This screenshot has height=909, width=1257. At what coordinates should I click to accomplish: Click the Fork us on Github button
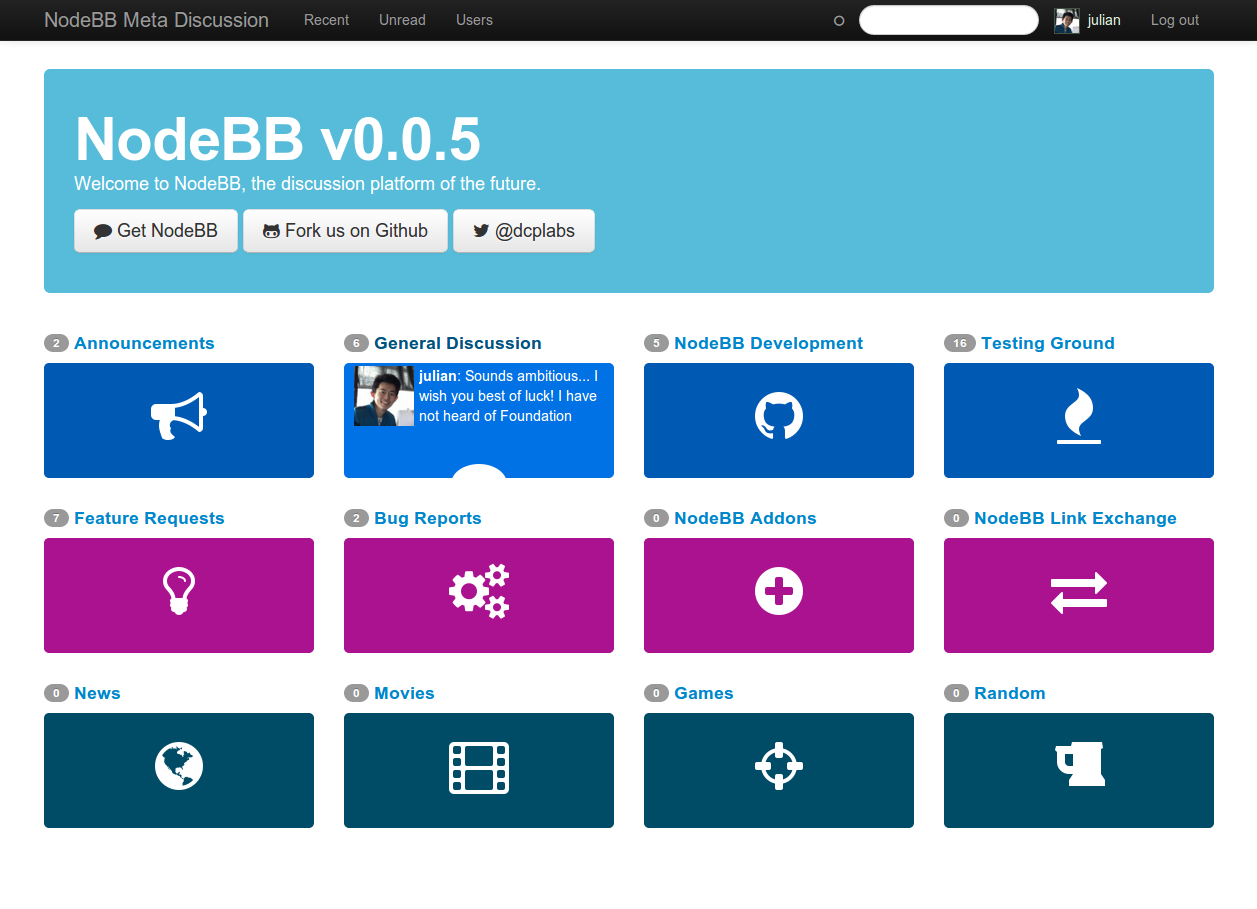click(x=345, y=231)
